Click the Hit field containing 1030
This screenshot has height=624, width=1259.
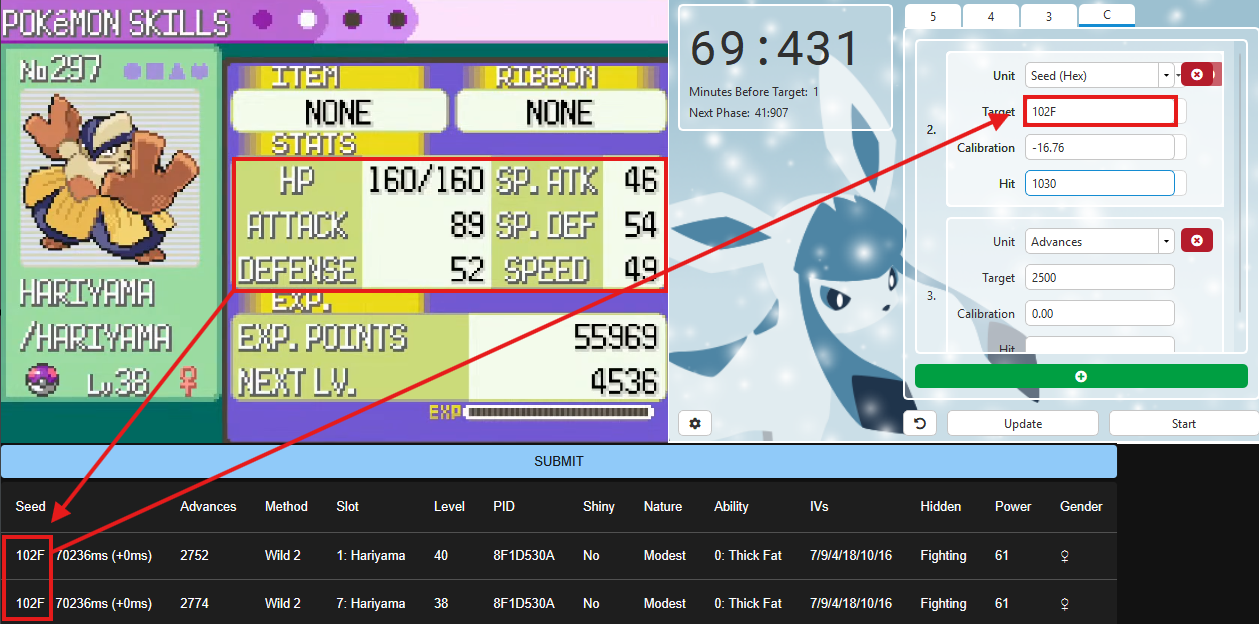coord(1099,183)
